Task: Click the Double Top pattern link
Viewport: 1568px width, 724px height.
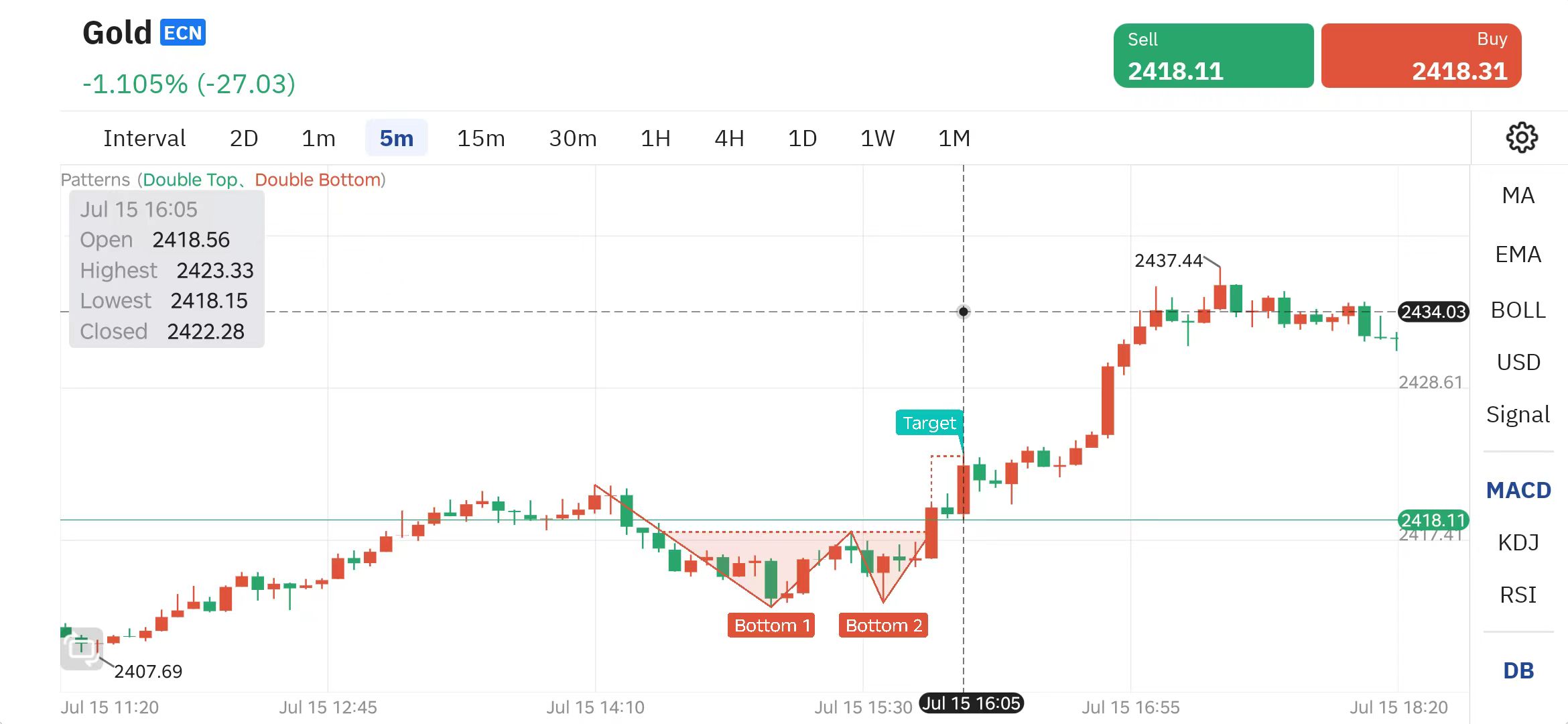Action: (x=190, y=180)
